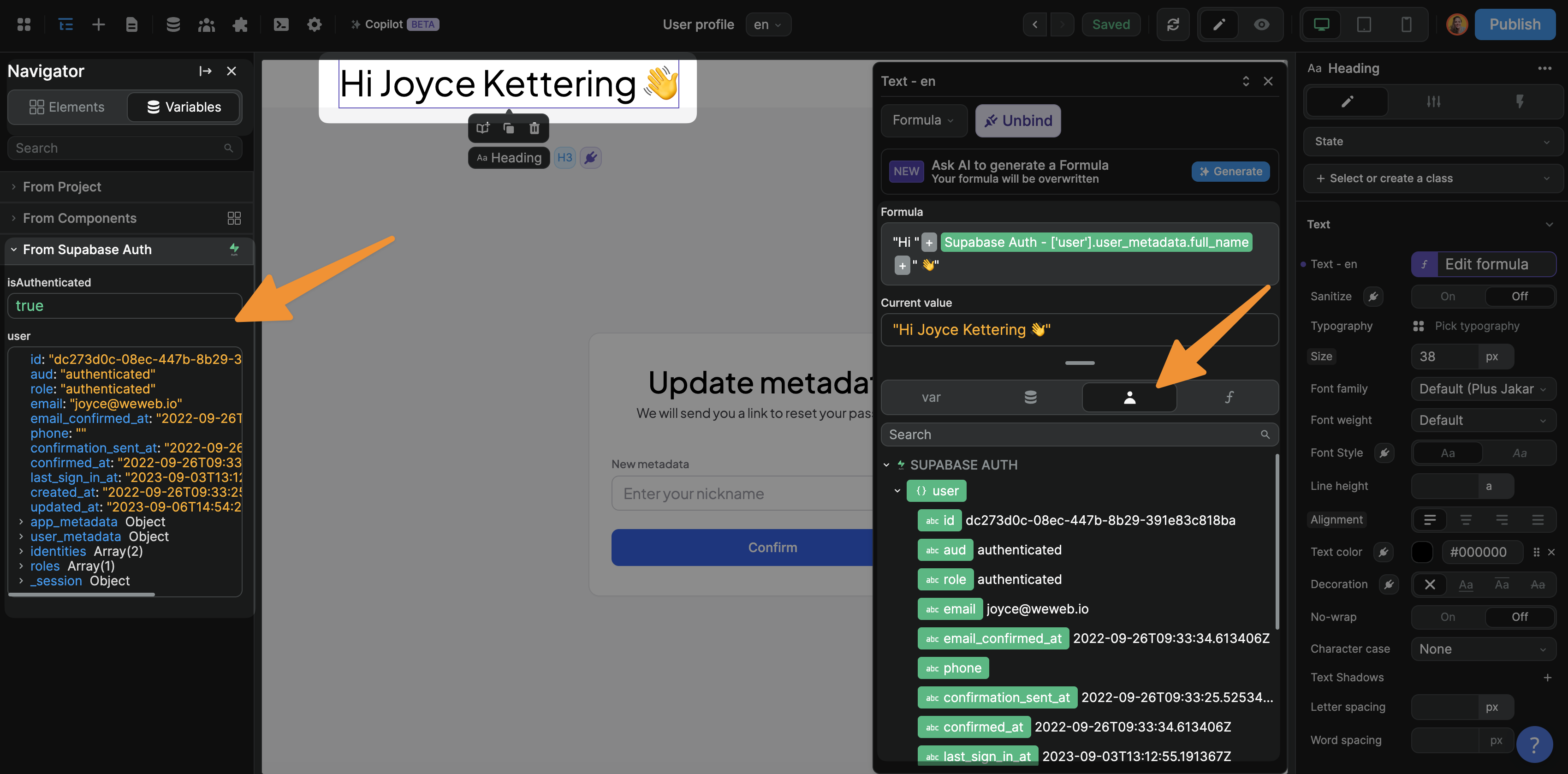
Task: Open the black text color swatch
Action: 1422,552
